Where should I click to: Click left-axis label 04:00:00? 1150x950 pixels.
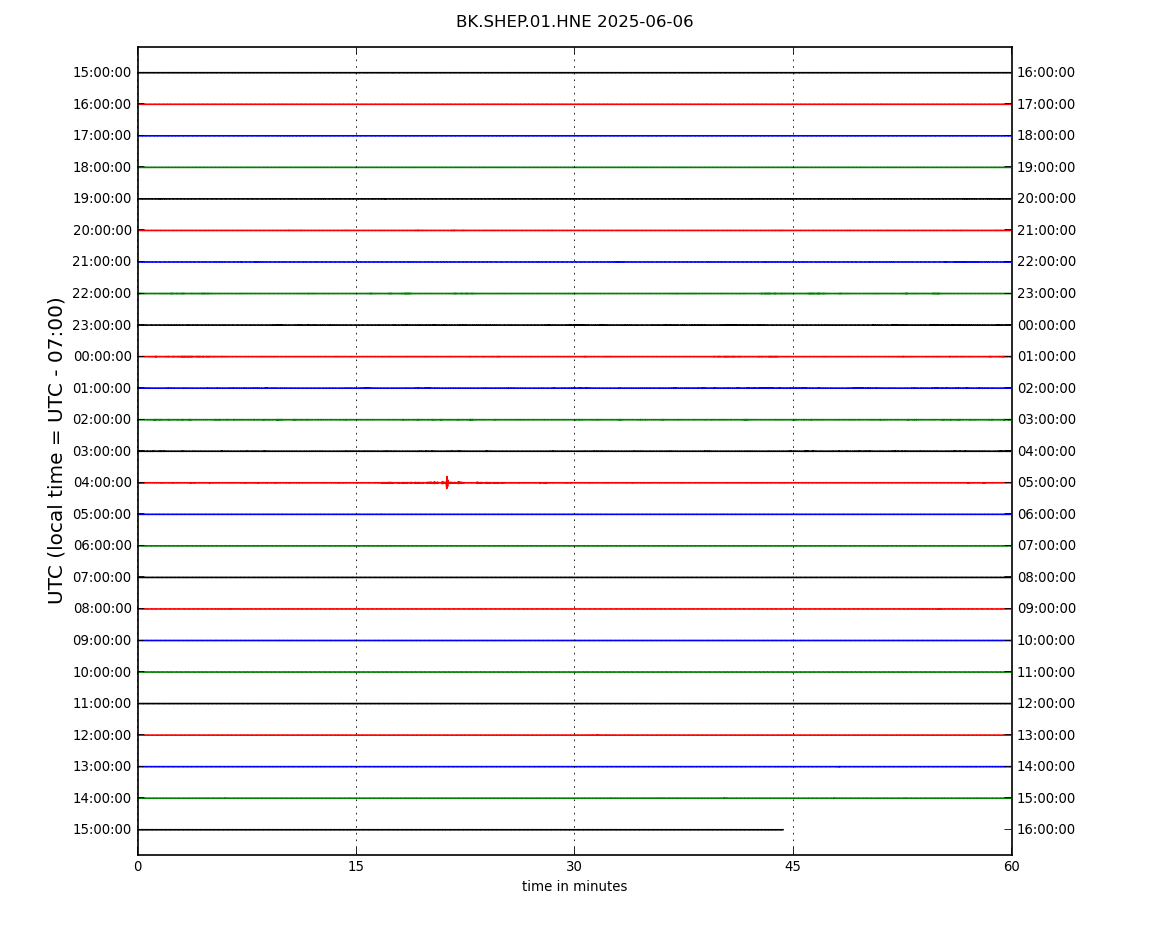(102, 483)
